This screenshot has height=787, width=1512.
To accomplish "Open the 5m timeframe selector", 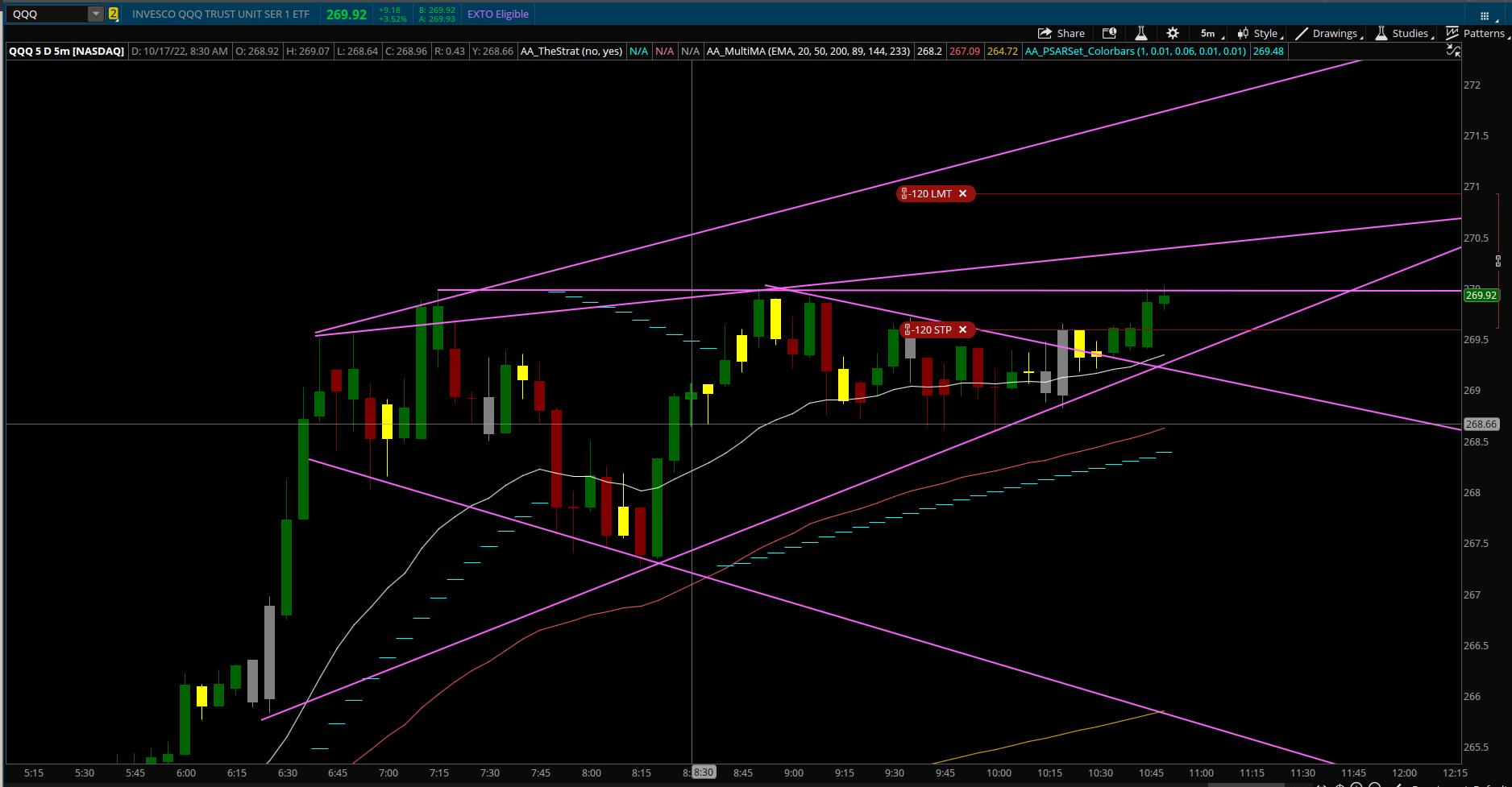I will tap(1211, 33).
